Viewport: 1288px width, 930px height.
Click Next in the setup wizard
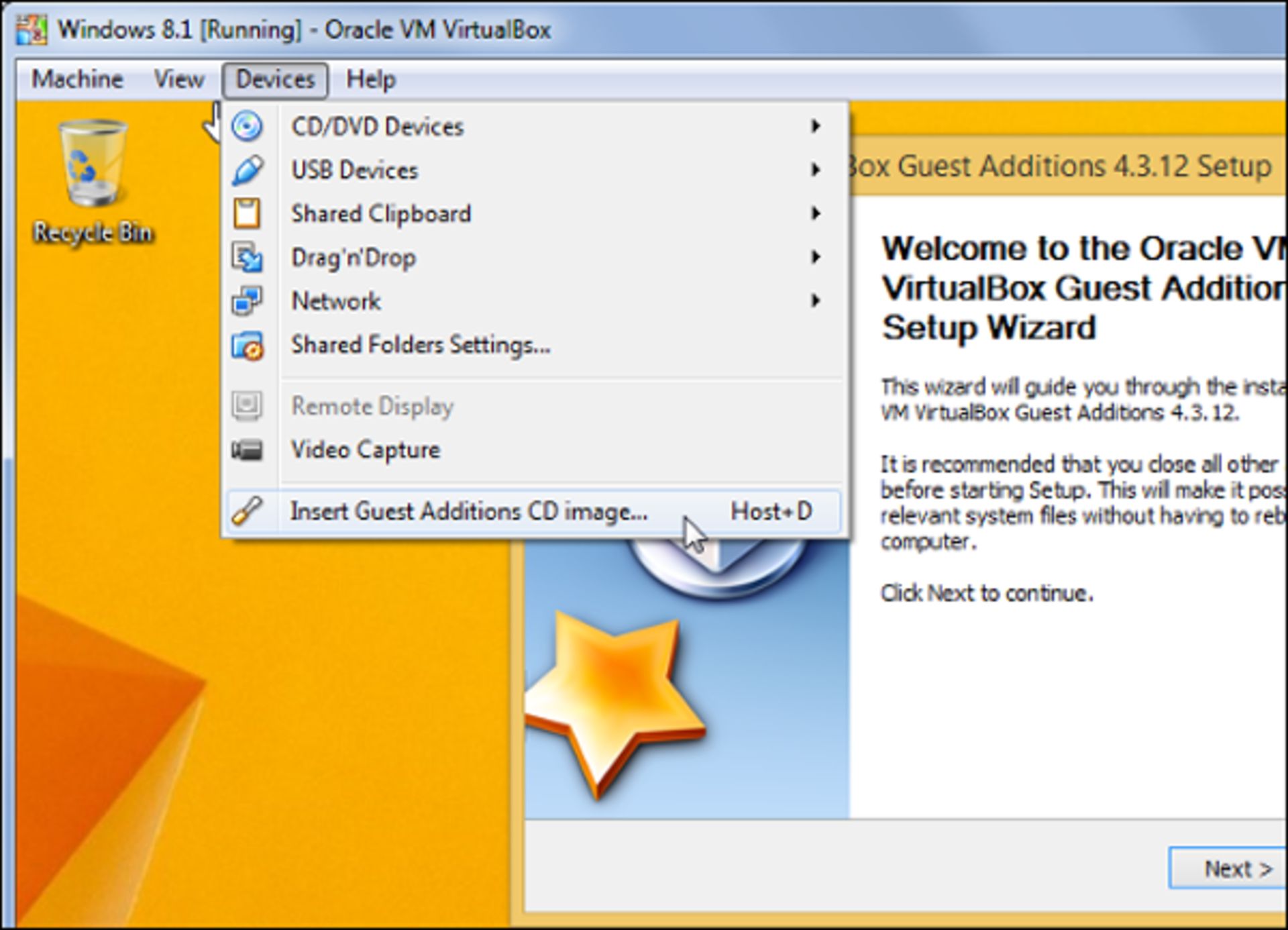coord(1229,868)
